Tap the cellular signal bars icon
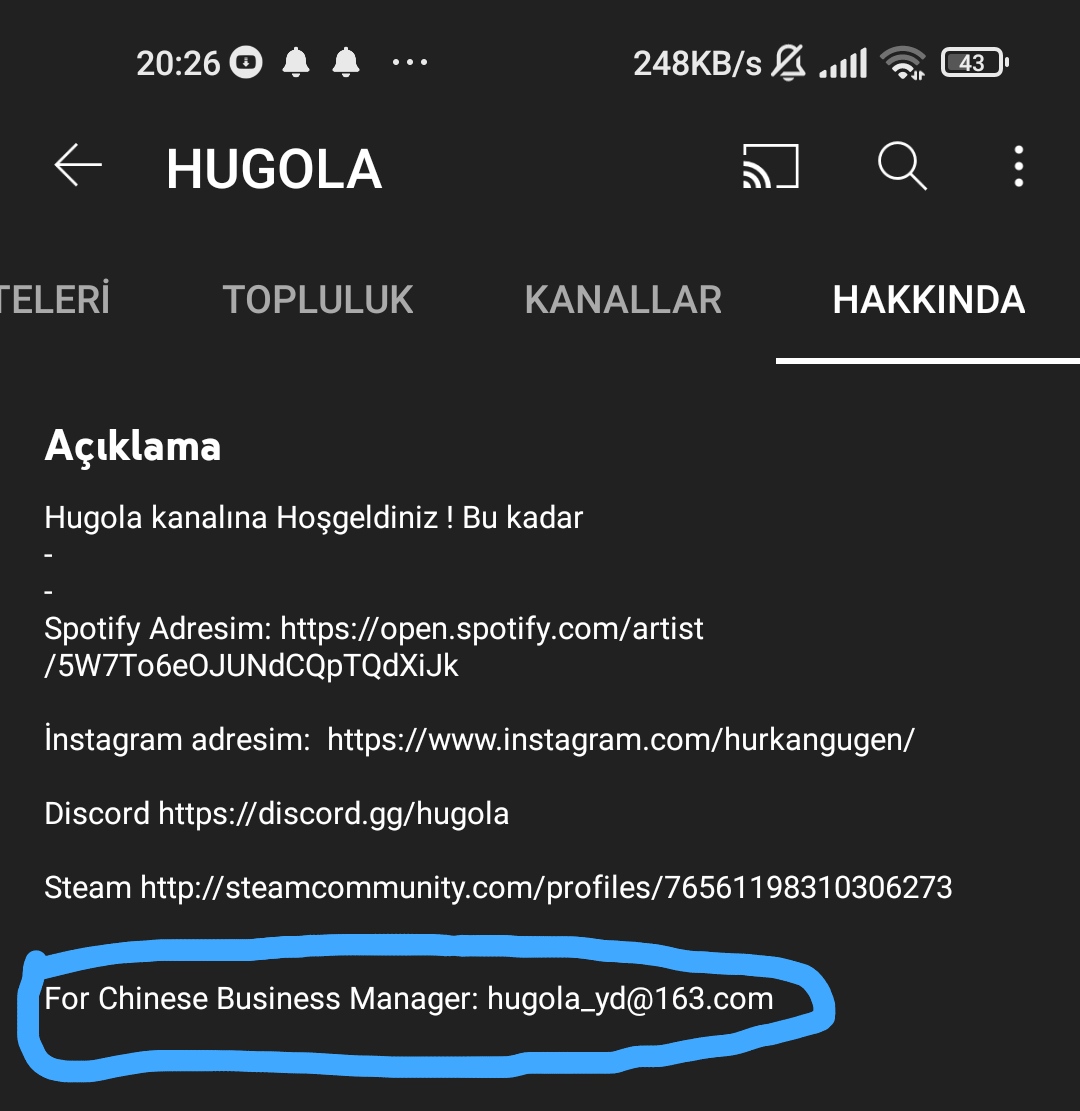This screenshot has height=1111, width=1080. coord(843,63)
